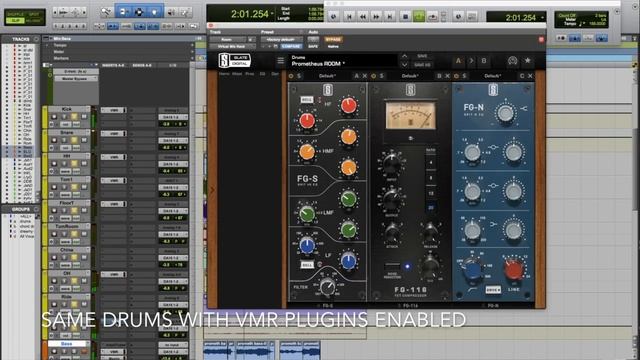Click the star favorites icon in VMR

coord(527,61)
